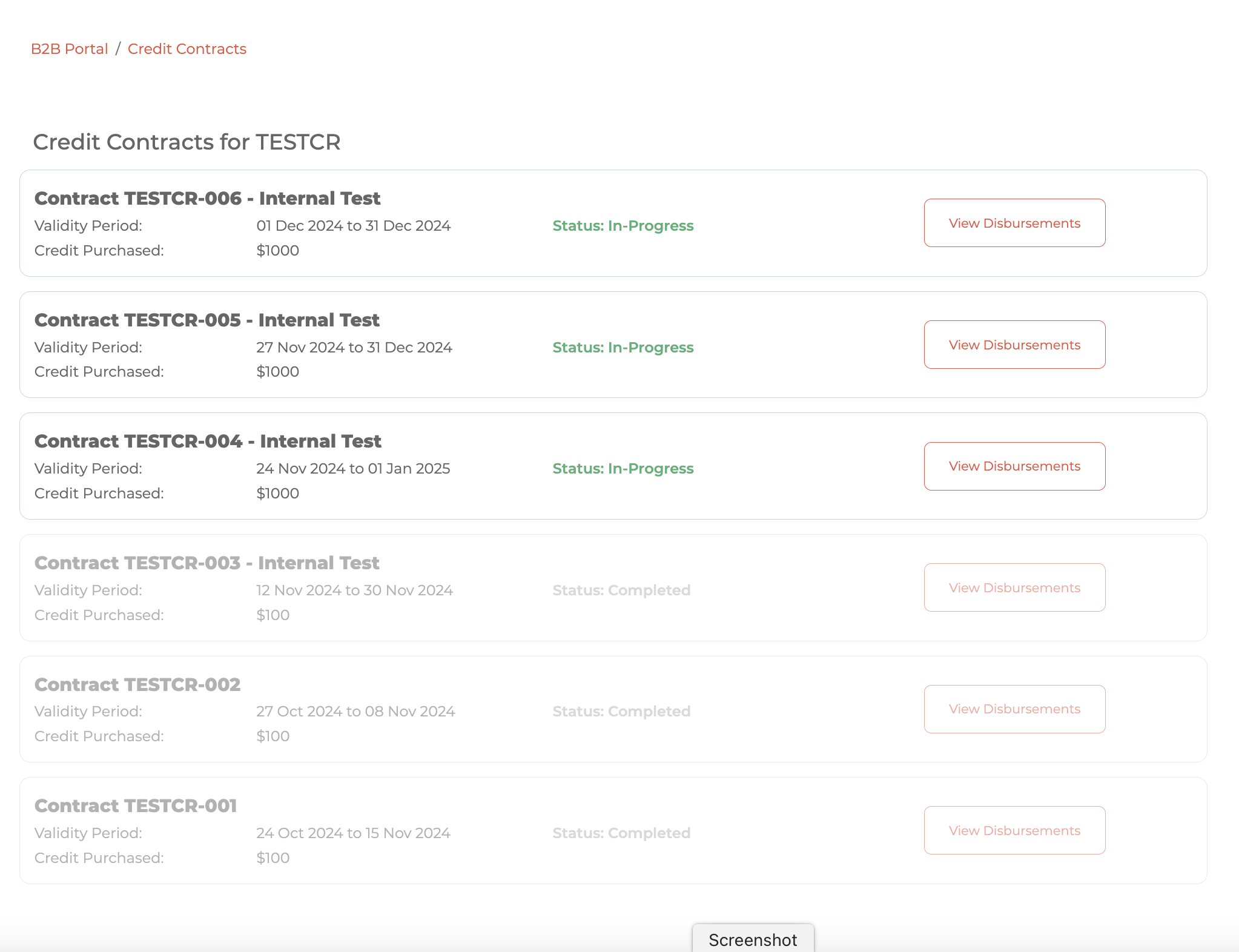Open the B2B Portal breadcrumb link
This screenshot has width=1239, height=952.
(x=69, y=49)
